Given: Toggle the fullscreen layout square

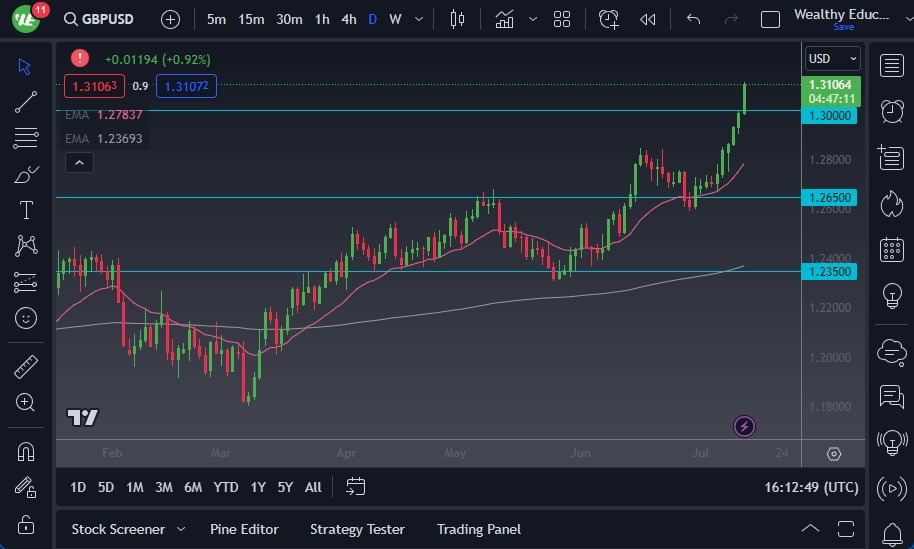Looking at the screenshot, I should pyautogui.click(x=770, y=19).
